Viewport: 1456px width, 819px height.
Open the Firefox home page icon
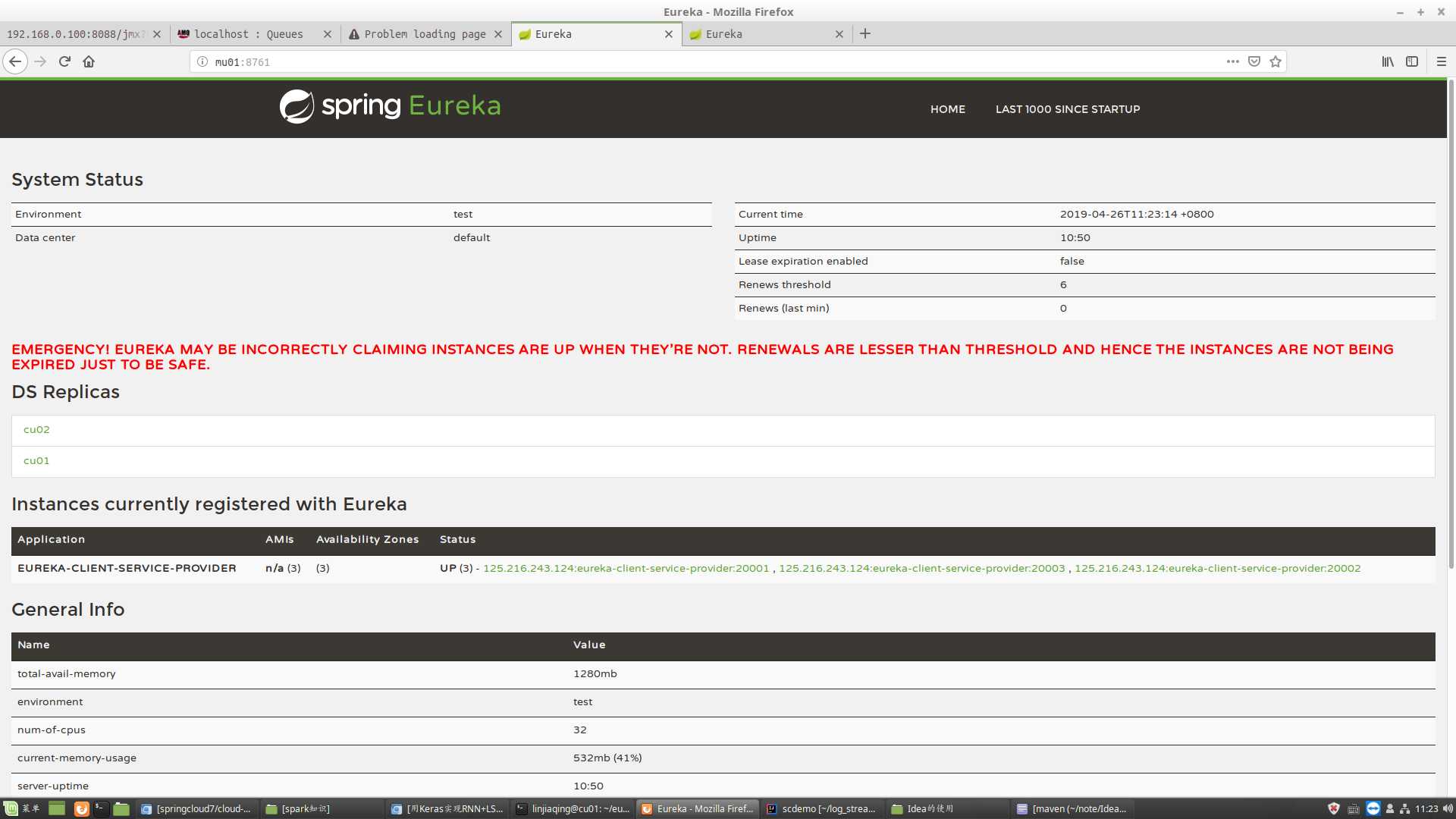point(89,61)
